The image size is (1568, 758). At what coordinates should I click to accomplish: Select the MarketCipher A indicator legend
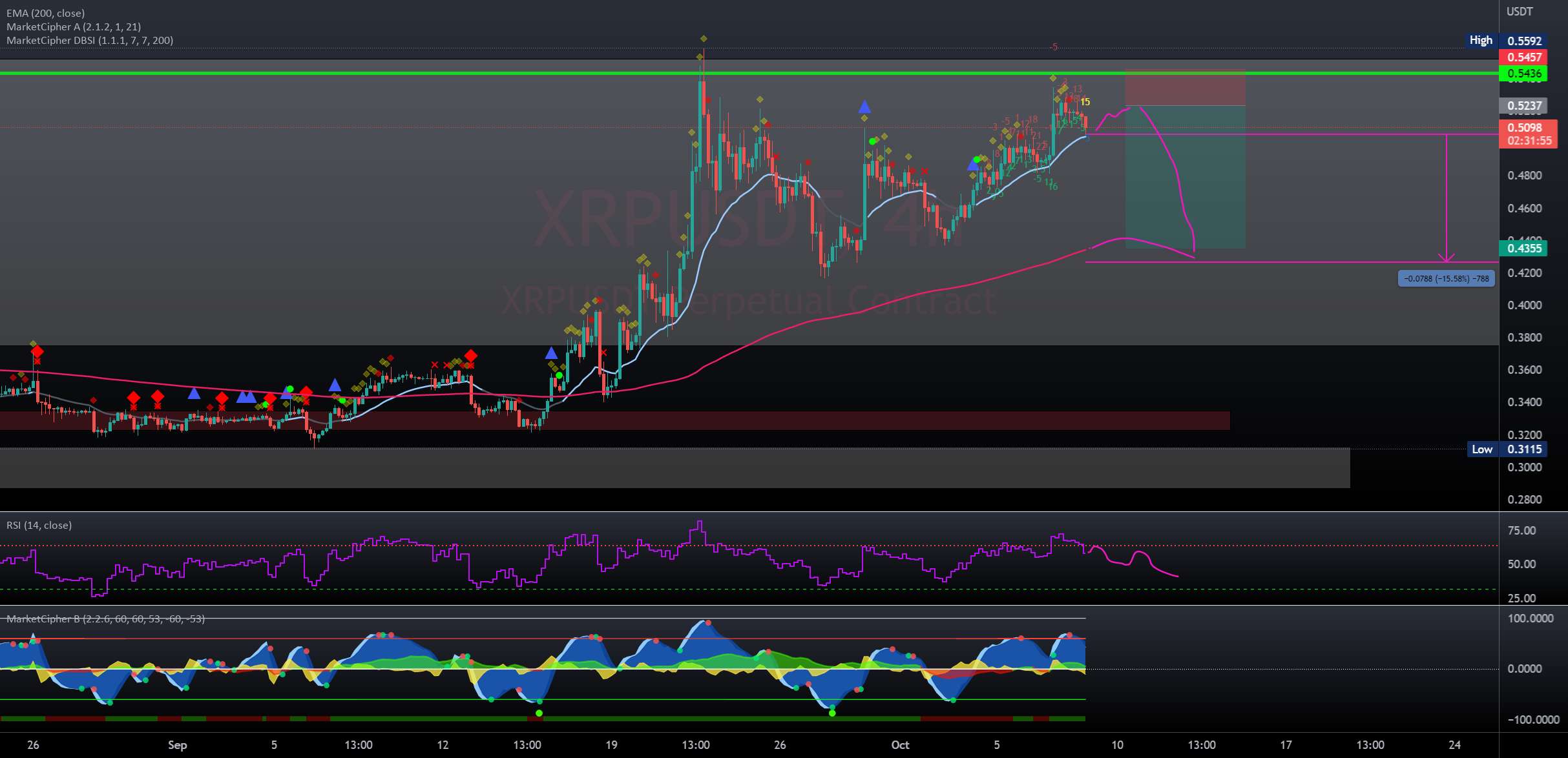(74, 26)
